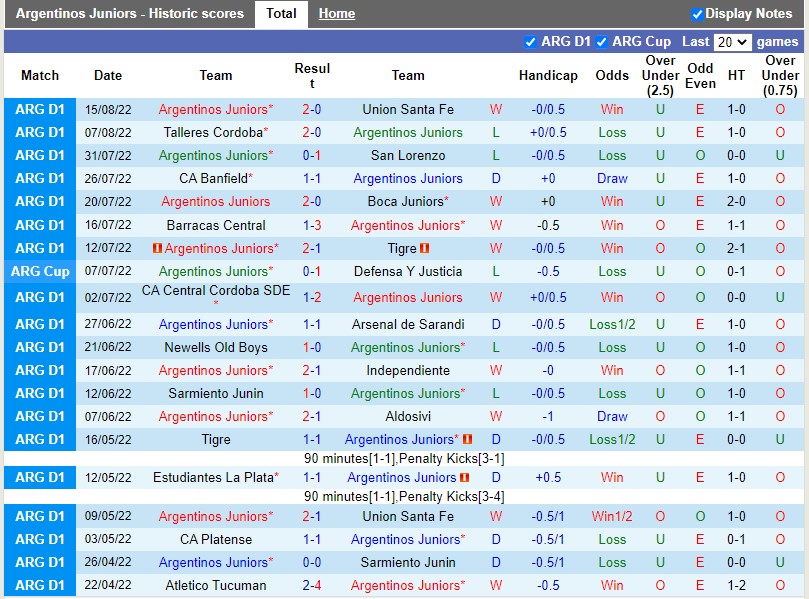Click Atletico Tucuman in the bottom row
Image resolution: width=809 pixels, height=599 pixels.
(x=215, y=585)
